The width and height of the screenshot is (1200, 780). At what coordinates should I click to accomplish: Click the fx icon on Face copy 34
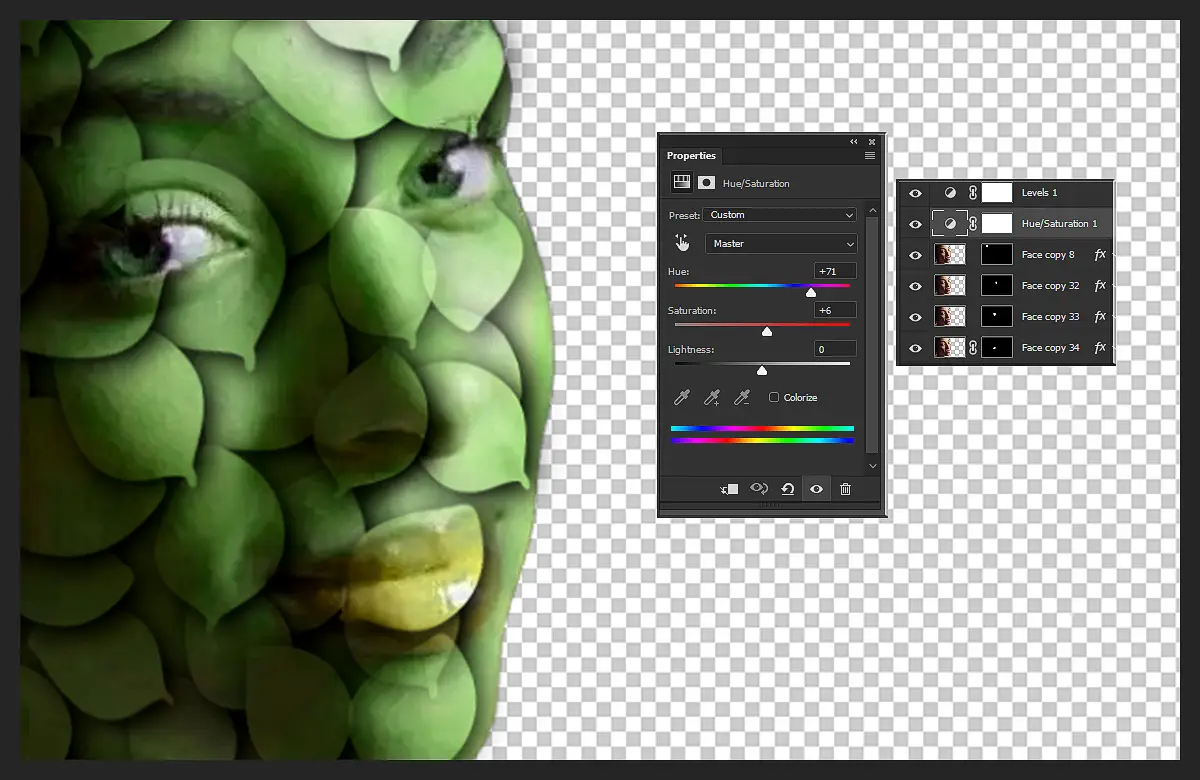[x=1100, y=348]
